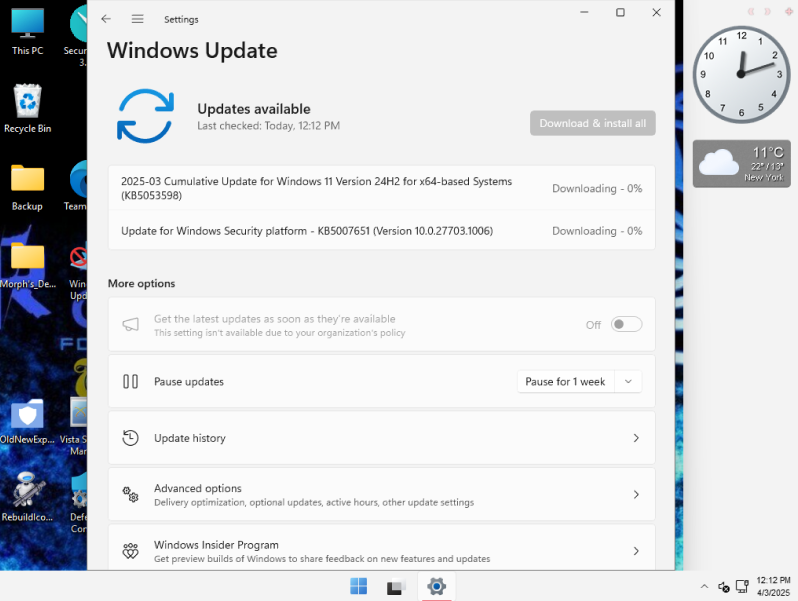The image size is (798, 601).
Task: Maximize the Settings window
Action: [x=620, y=12]
